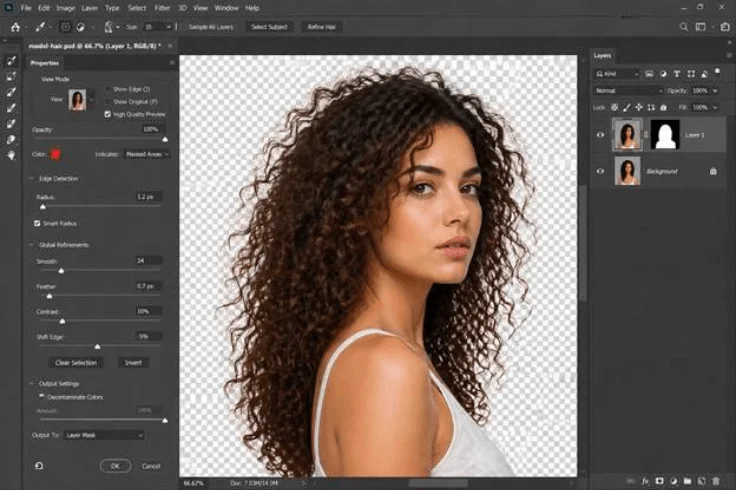Image resolution: width=736 pixels, height=490 pixels.
Task: Choose the add to selection mode icon
Action: click(x=65, y=27)
